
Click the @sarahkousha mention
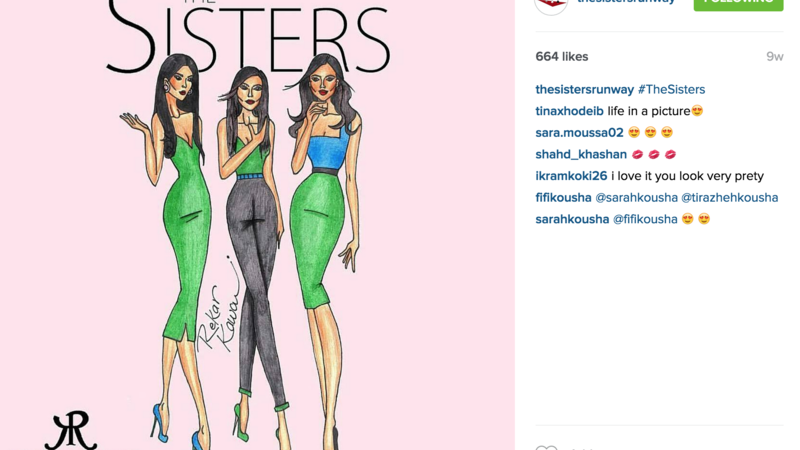(x=636, y=197)
